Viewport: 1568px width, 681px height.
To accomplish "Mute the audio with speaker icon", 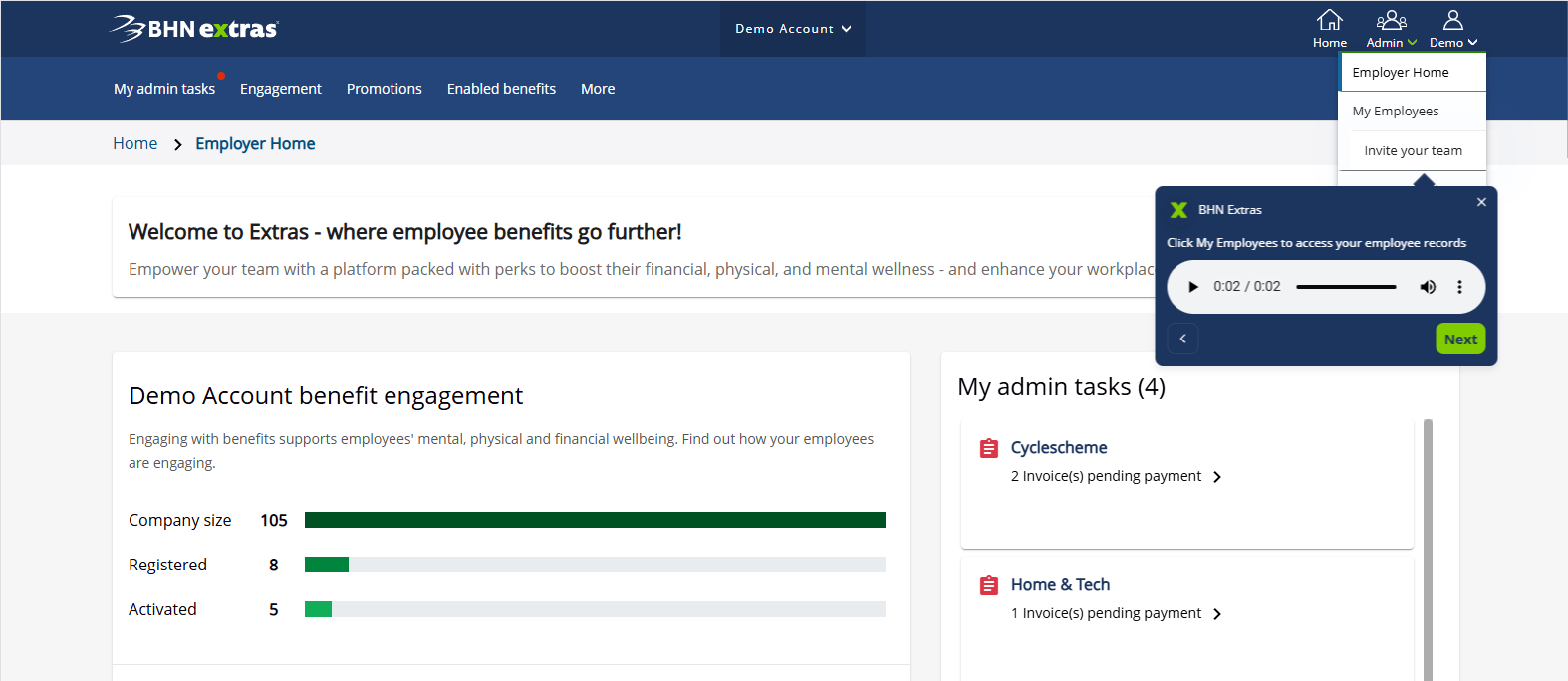I will pos(1428,287).
